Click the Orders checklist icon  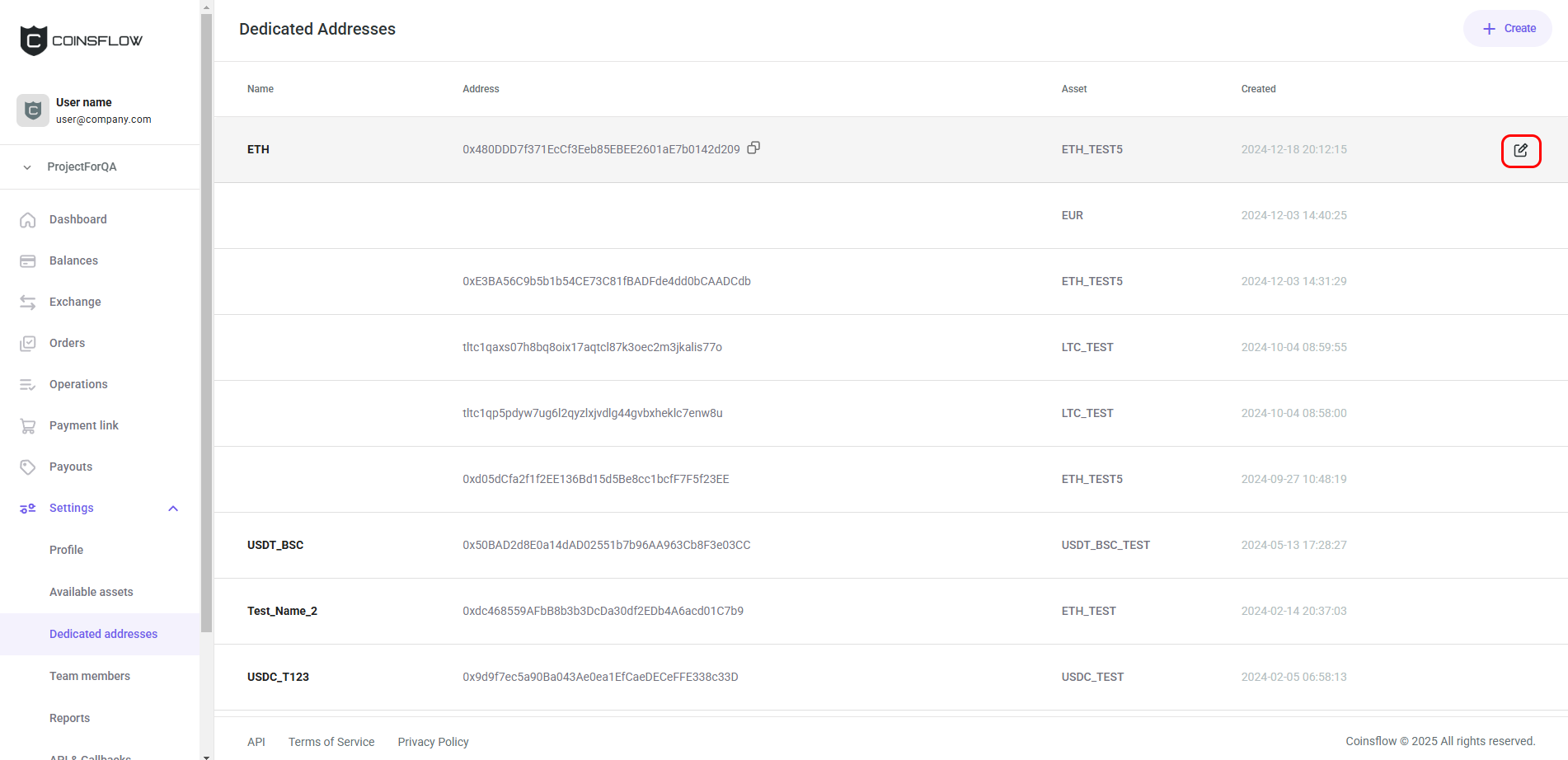[x=28, y=344]
